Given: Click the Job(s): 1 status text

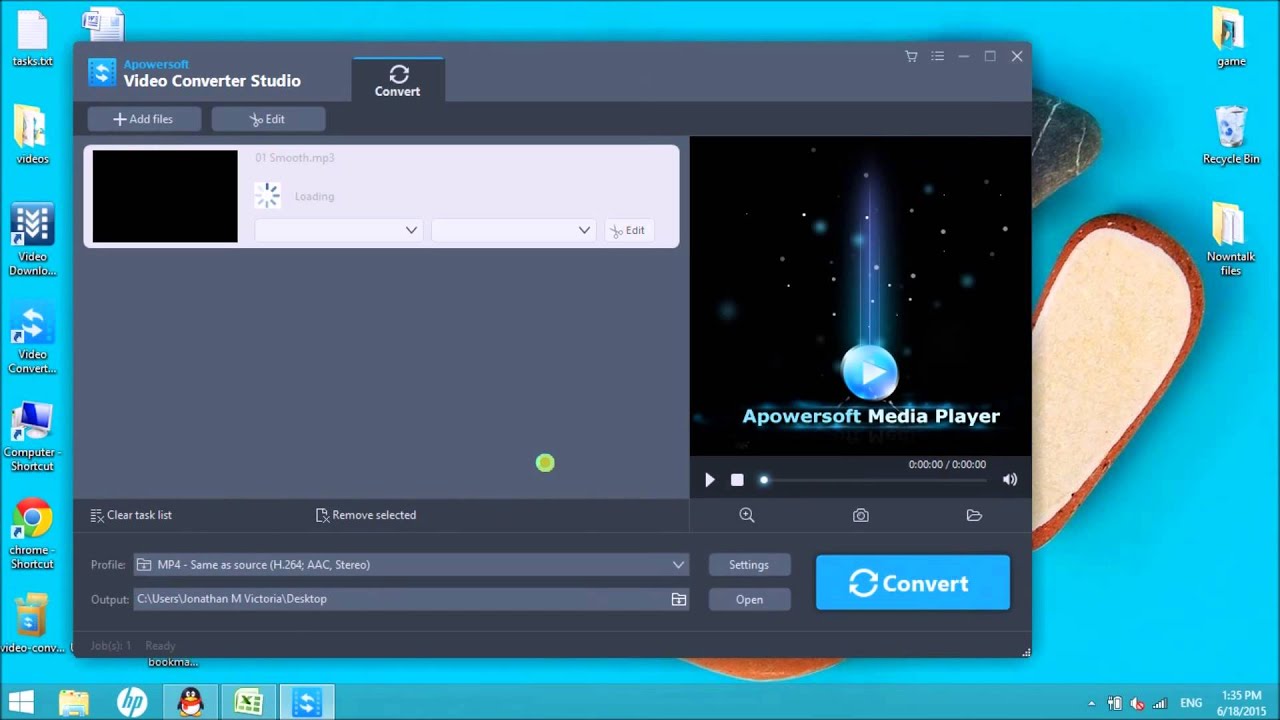Looking at the screenshot, I should click(111, 646).
